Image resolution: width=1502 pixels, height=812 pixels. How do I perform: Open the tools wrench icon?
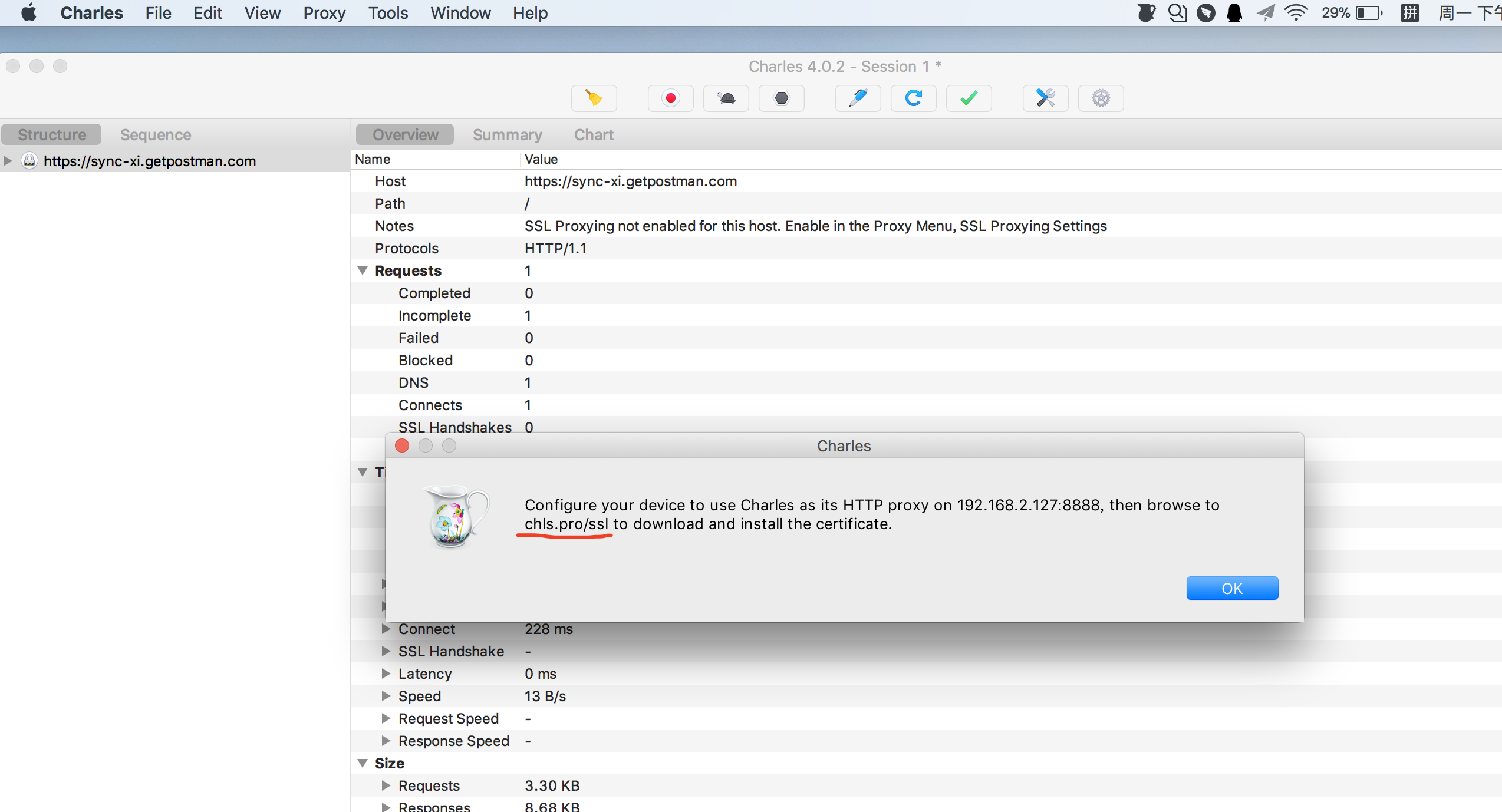click(x=1046, y=98)
